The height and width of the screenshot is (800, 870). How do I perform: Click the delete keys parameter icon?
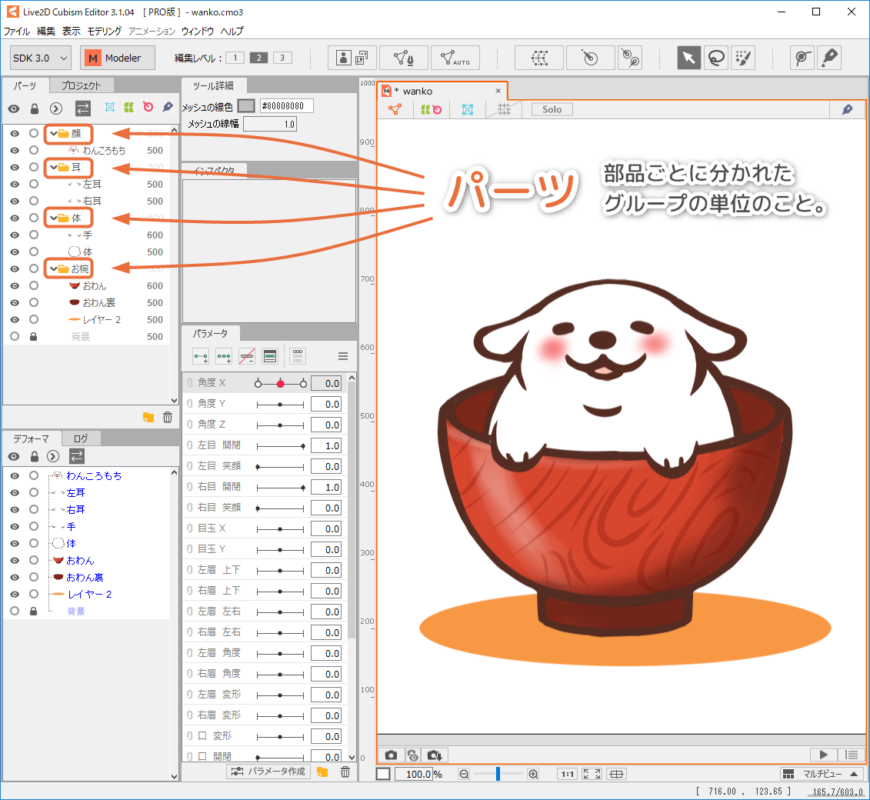coord(247,356)
